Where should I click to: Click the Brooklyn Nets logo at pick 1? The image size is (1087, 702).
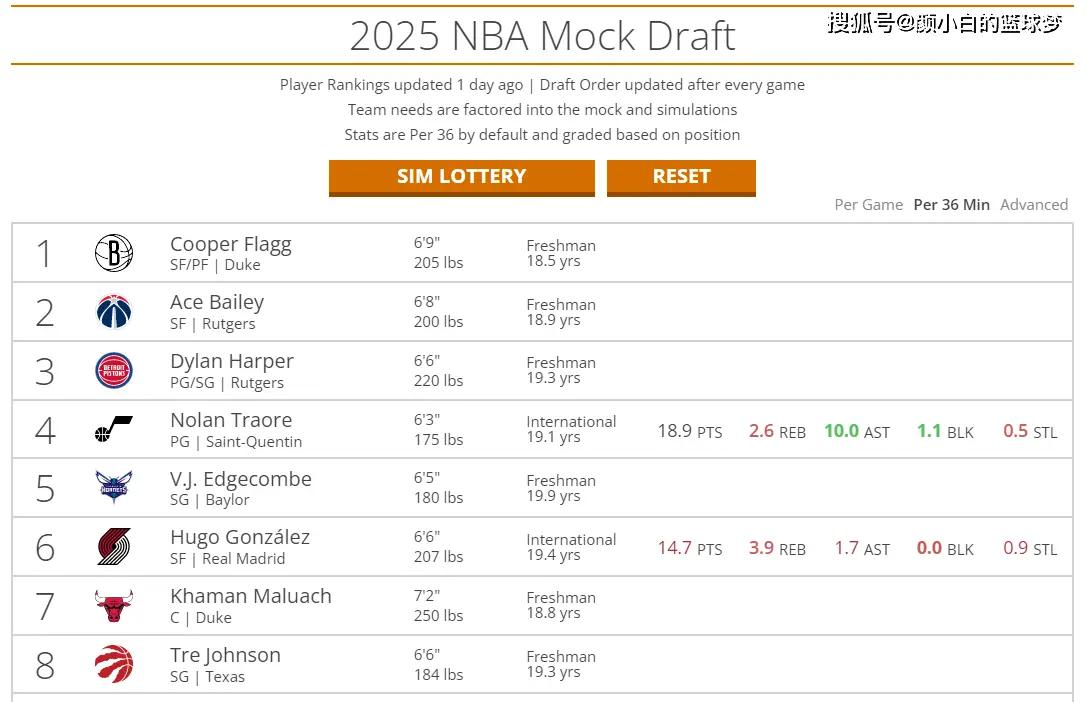[x=114, y=253]
